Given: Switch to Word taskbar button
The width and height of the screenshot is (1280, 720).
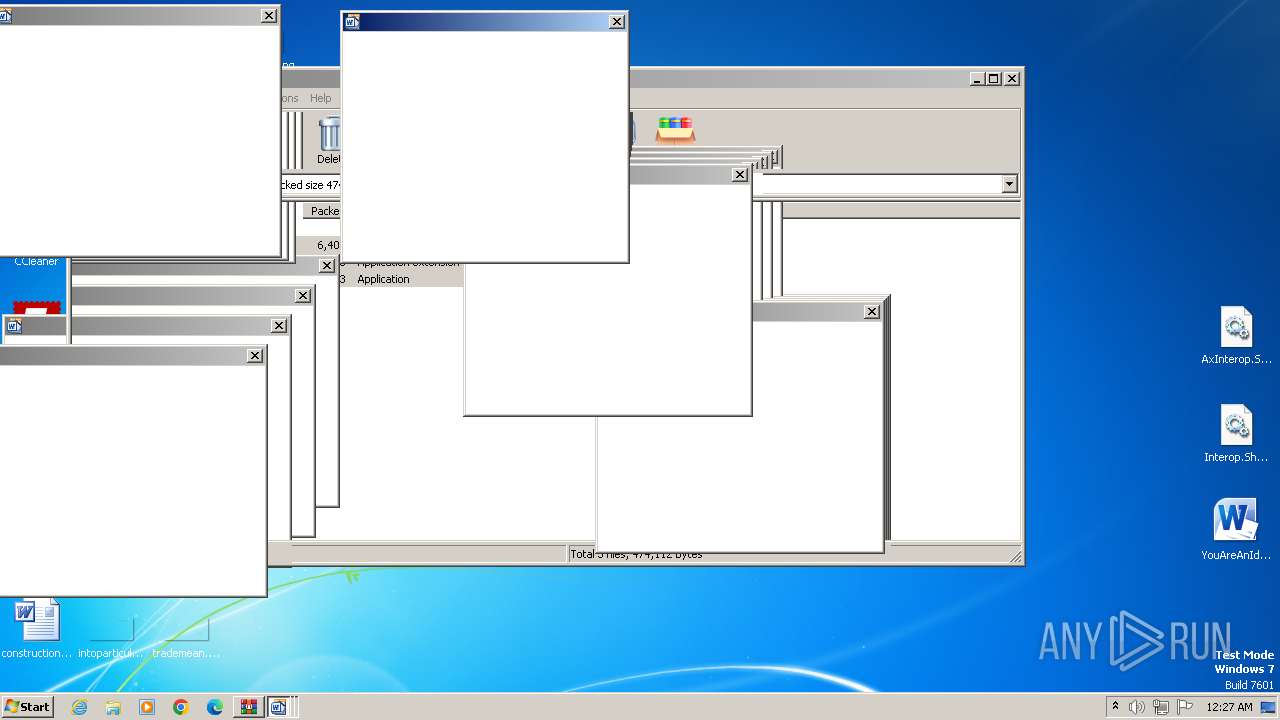Looking at the screenshot, I should pyautogui.click(x=279, y=707).
